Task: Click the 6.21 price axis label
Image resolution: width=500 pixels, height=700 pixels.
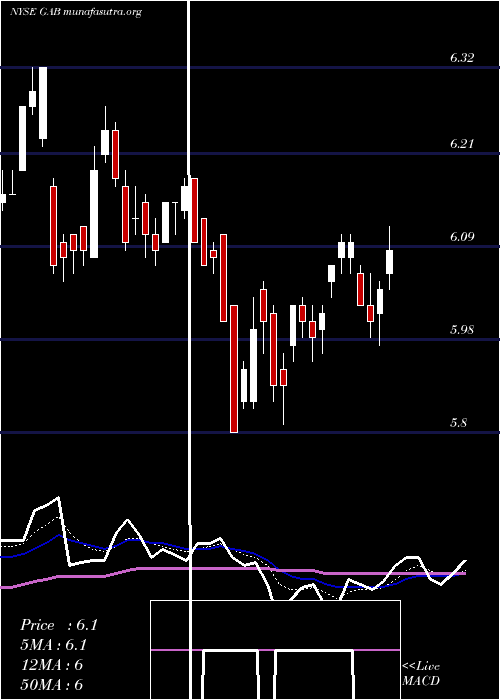Action: [462, 144]
